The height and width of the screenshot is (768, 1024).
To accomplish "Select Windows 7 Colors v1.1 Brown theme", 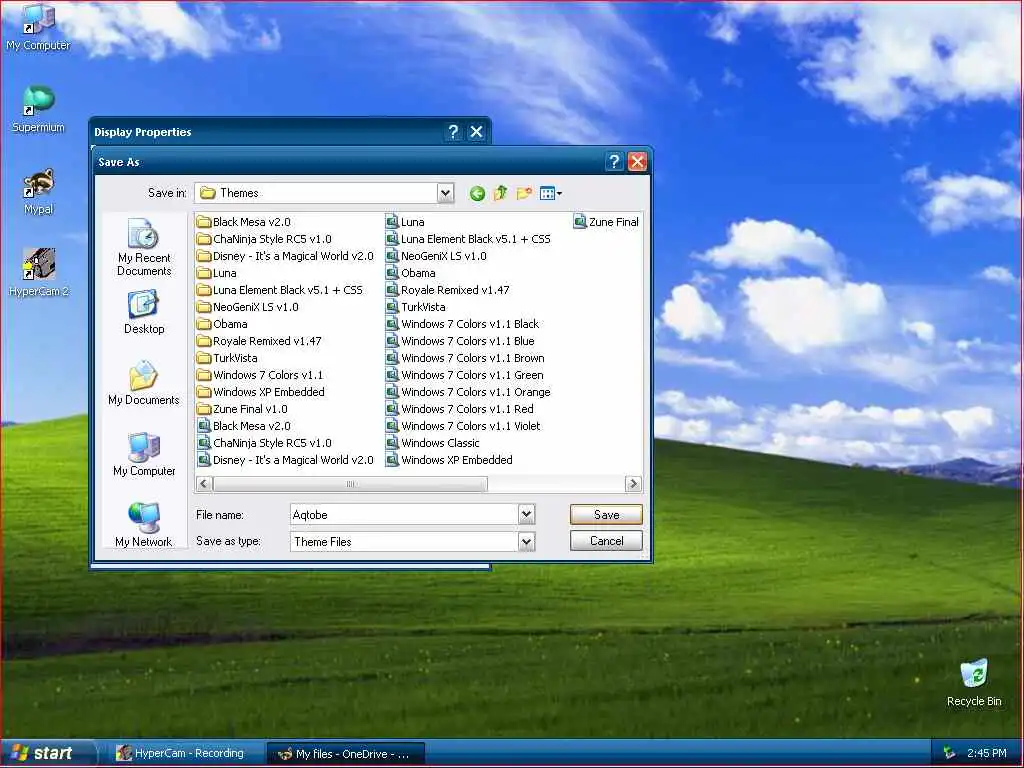I will tap(466, 358).
